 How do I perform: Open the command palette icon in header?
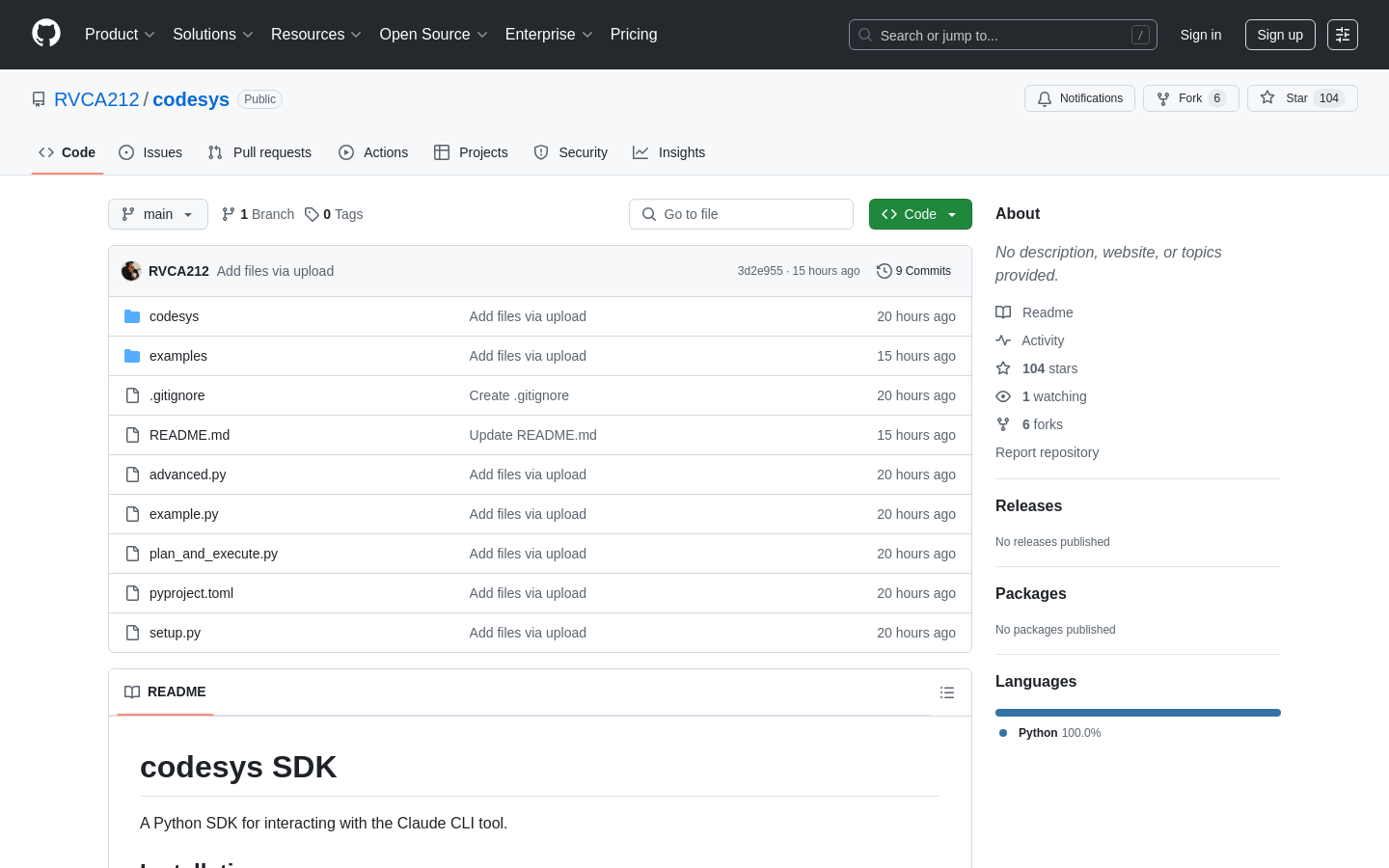coord(1343,35)
